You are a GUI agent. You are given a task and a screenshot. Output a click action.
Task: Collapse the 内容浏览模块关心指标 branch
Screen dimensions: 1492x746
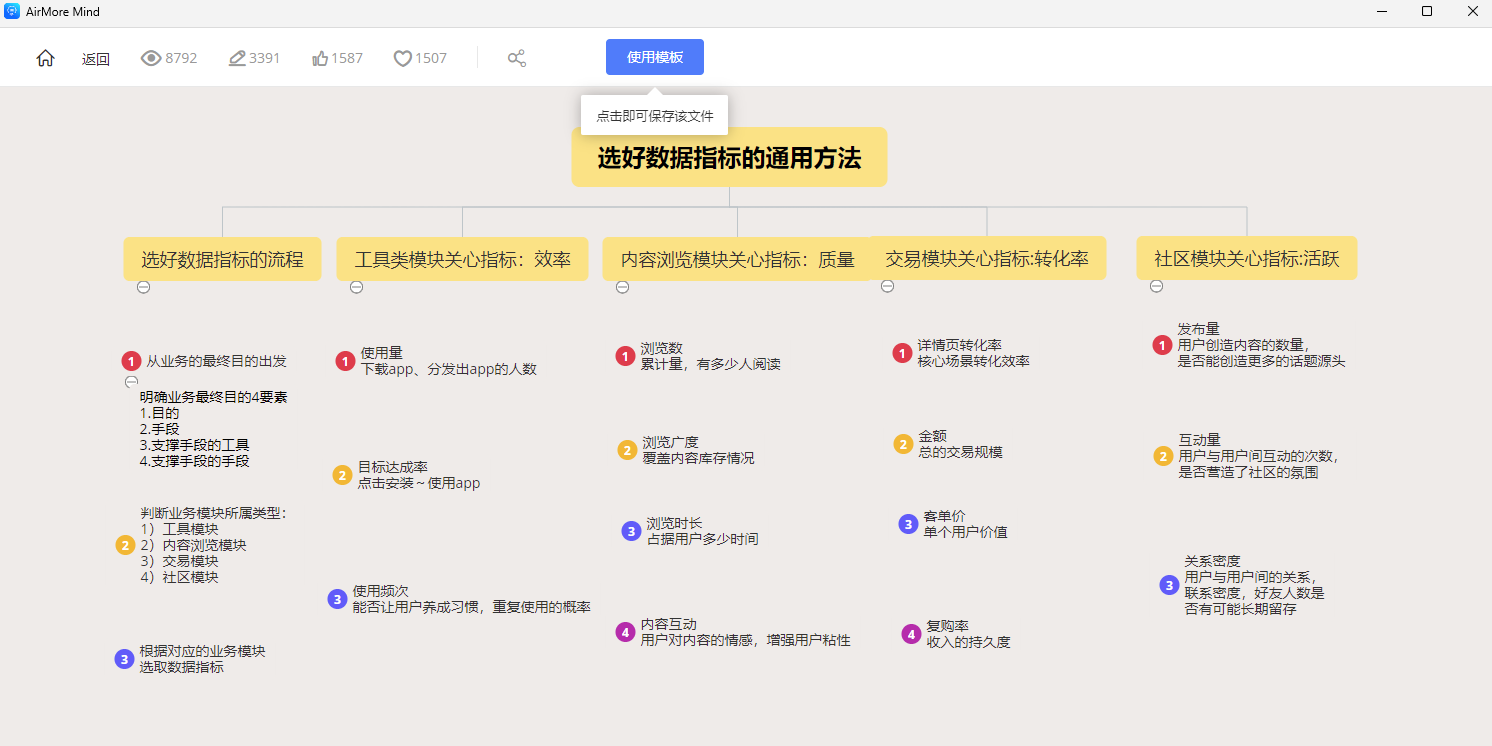pos(622,287)
